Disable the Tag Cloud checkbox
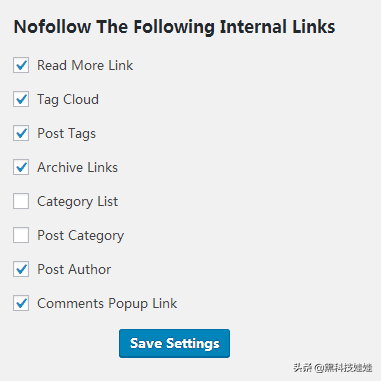The image size is (381, 381). click(x=21, y=99)
